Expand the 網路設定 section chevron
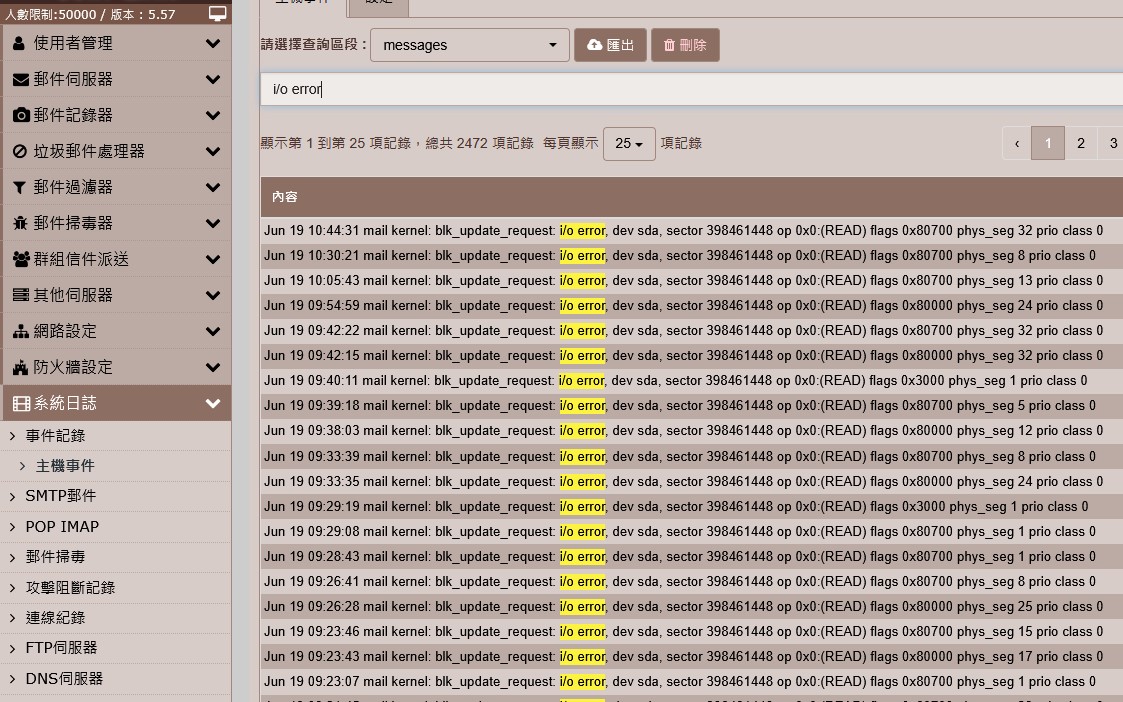This screenshot has height=702, width=1123. tap(212, 331)
